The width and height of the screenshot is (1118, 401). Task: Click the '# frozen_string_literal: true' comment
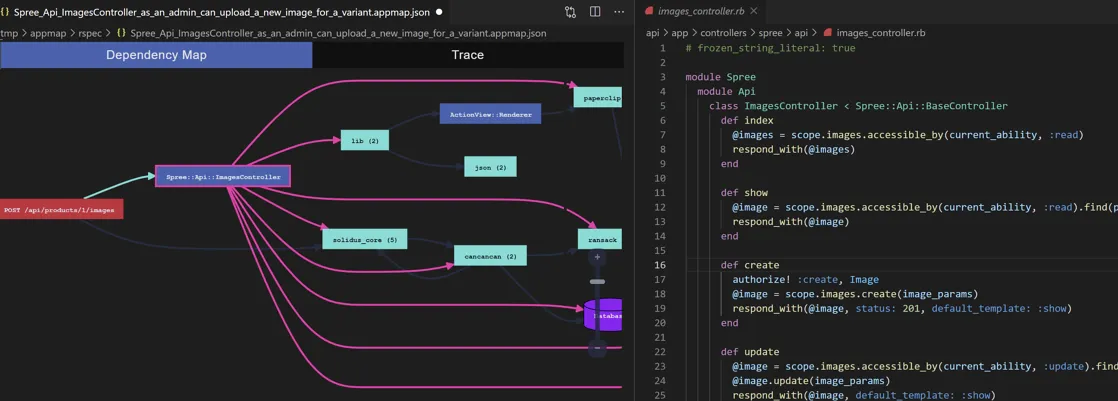[x=770, y=48]
